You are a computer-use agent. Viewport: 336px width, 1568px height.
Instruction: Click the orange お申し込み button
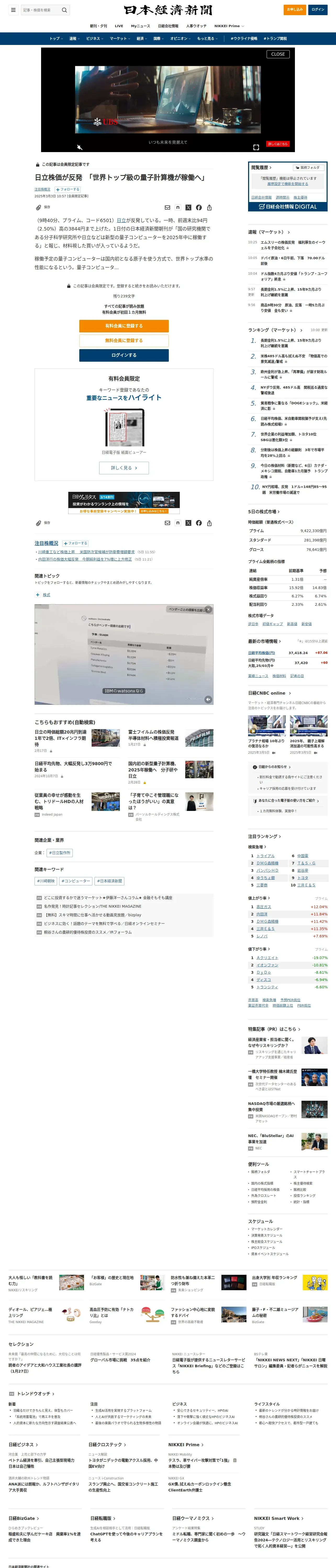[x=295, y=10]
